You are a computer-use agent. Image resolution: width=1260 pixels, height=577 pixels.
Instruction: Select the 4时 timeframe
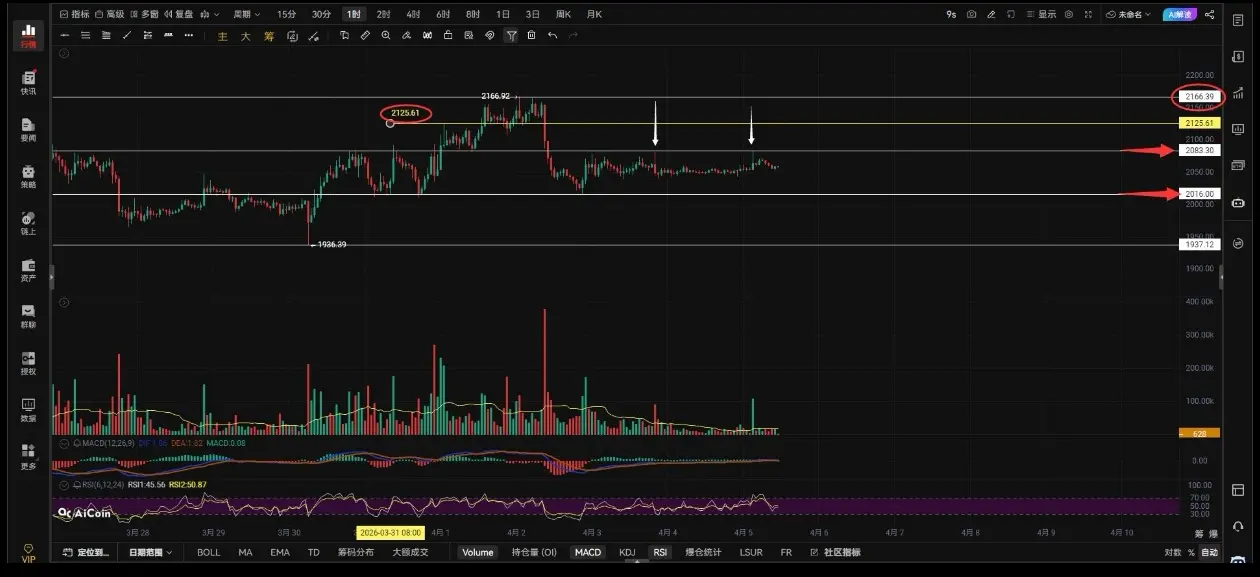pyautogui.click(x=413, y=14)
